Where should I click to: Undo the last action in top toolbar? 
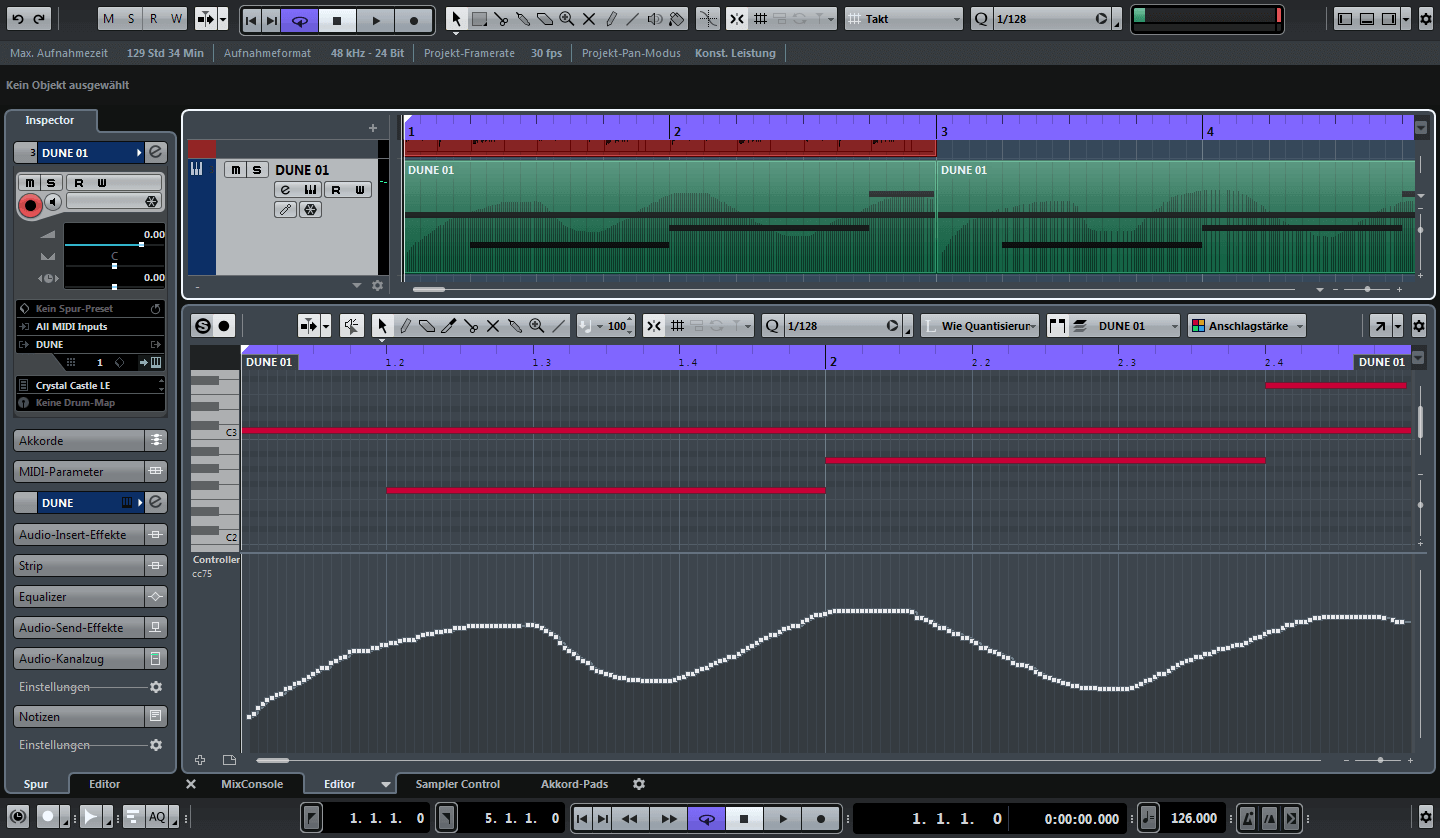pyautogui.click(x=18, y=19)
